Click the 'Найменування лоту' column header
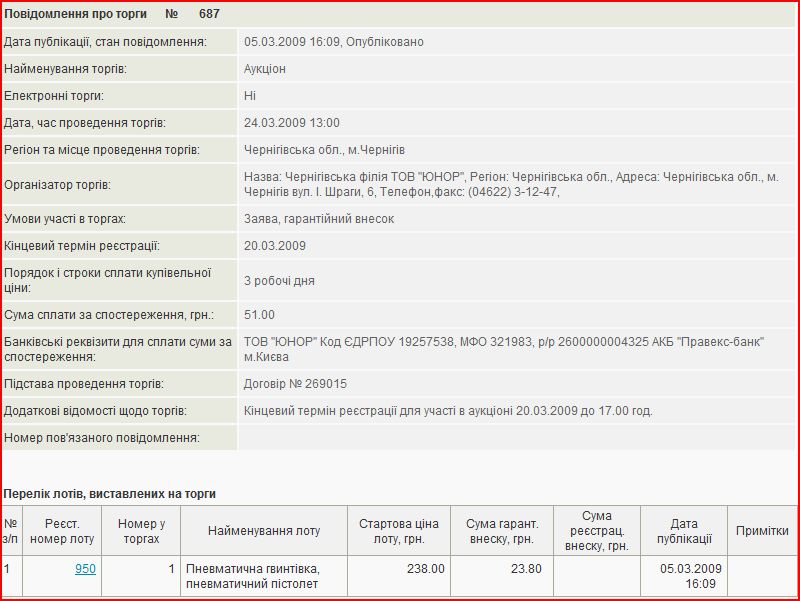Image resolution: width=800 pixels, height=601 pixels. [x=264, y=531]
